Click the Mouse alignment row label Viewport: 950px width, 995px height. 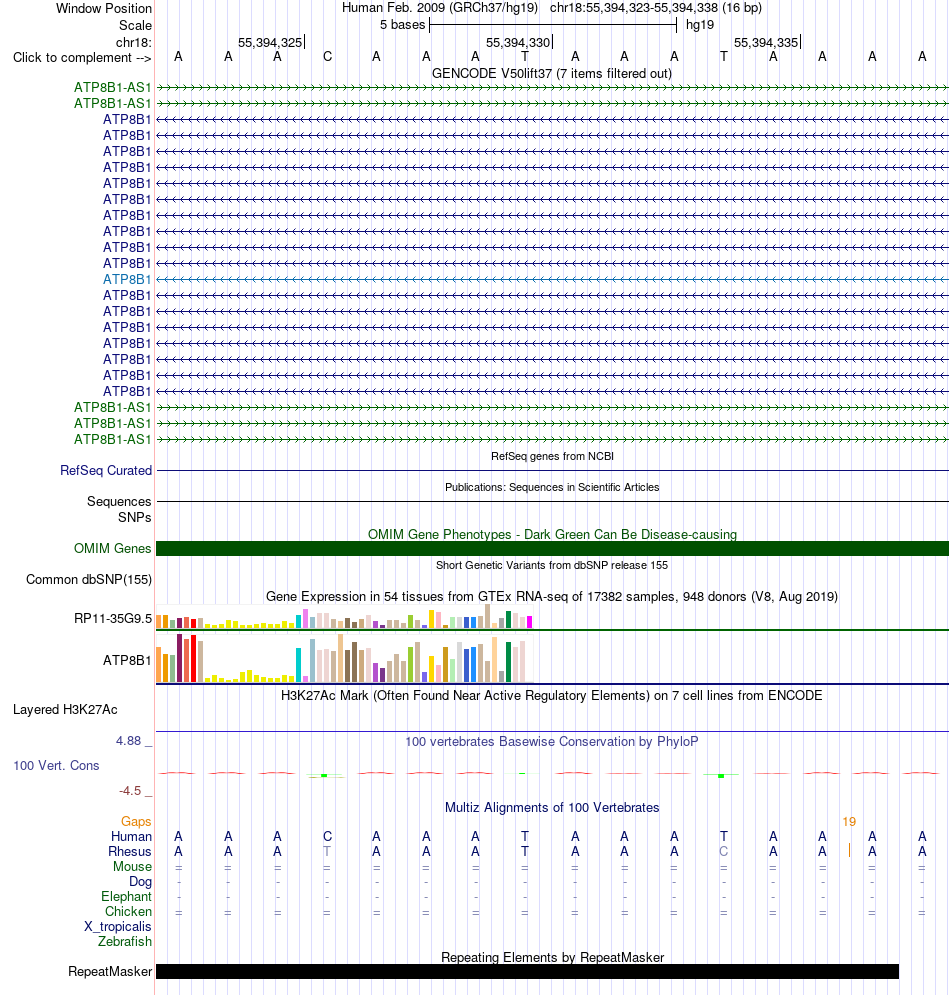click(x=132, y=866)
